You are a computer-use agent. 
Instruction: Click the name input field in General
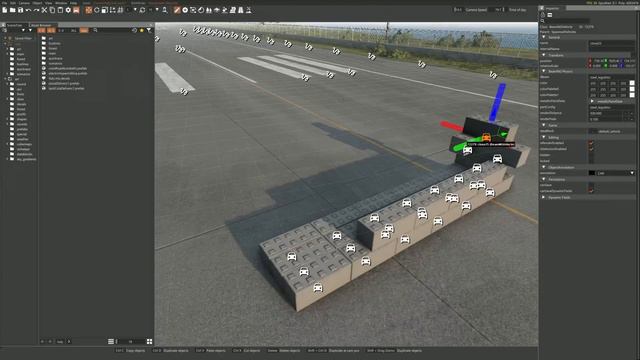click(611, 43)
